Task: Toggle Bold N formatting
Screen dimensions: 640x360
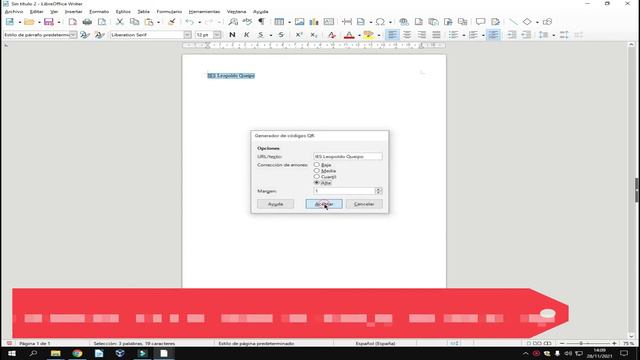Action: click(x=232, y=35)
